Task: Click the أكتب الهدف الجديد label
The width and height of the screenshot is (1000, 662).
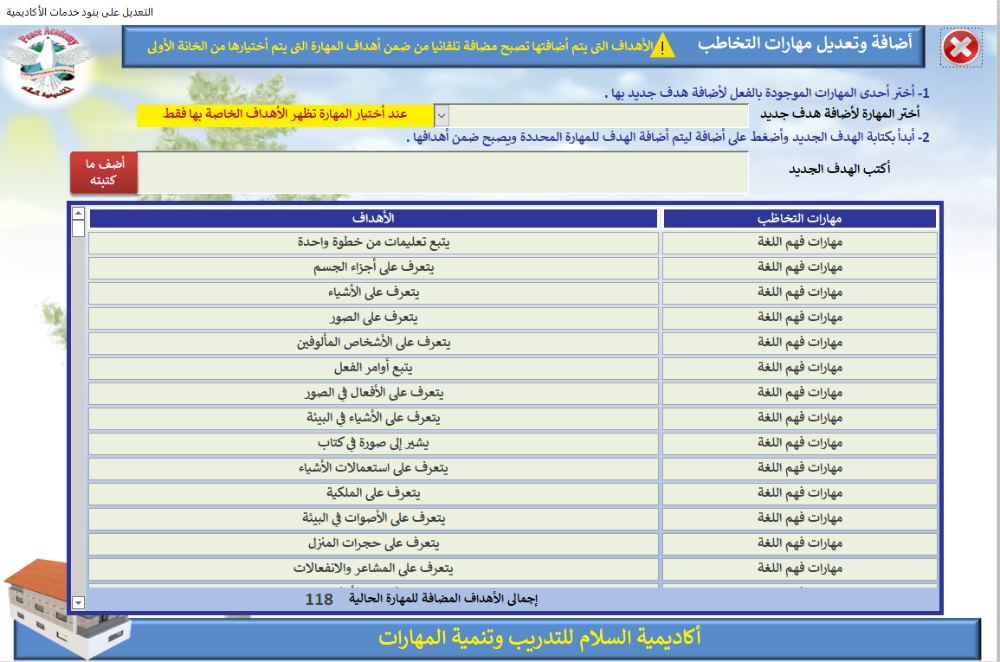Action: click(839, 169)
